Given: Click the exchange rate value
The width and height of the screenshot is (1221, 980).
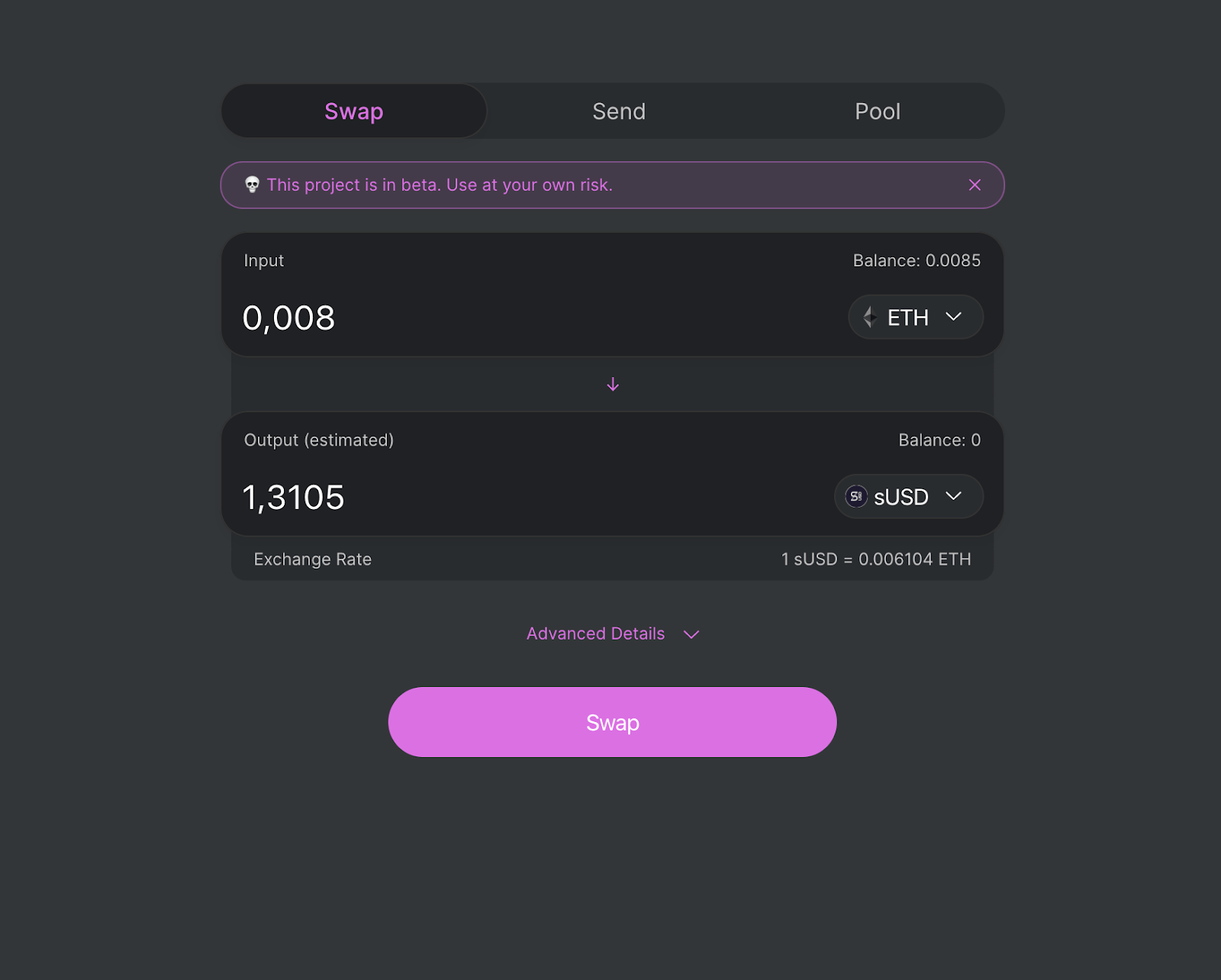Looking at the screenshot, I should 875,559.
